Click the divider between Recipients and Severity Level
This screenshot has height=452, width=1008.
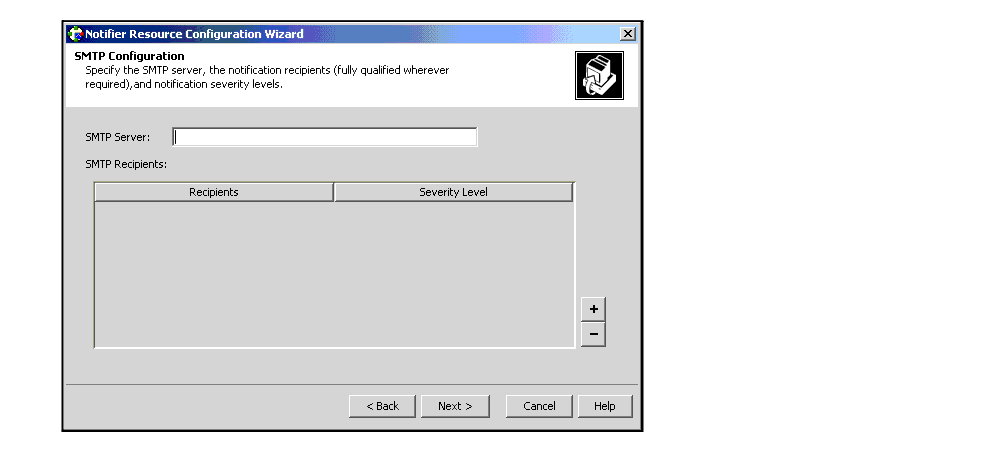pyautogui.click(x=334, y=192)
